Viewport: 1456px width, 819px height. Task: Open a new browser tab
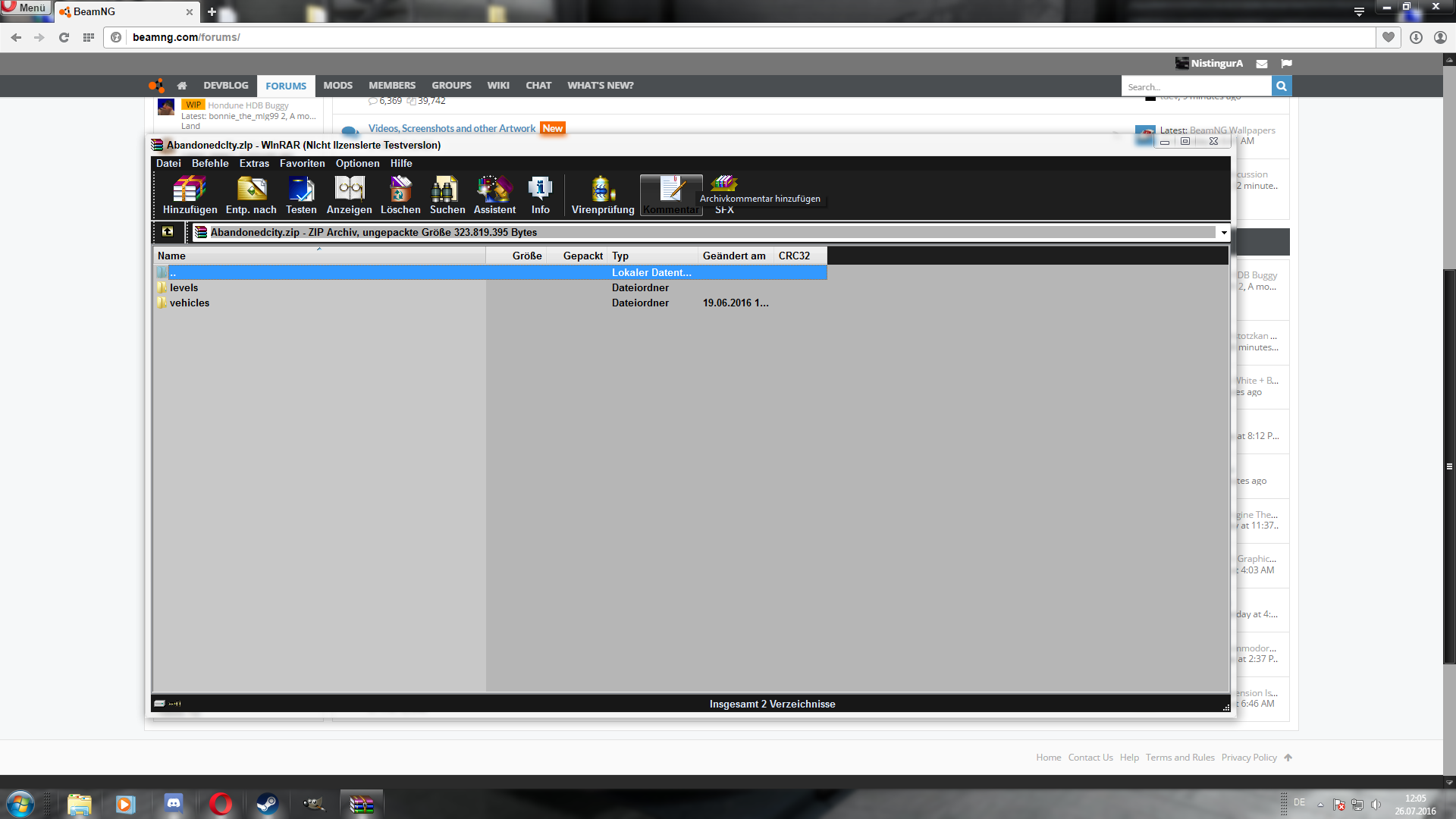212,11
